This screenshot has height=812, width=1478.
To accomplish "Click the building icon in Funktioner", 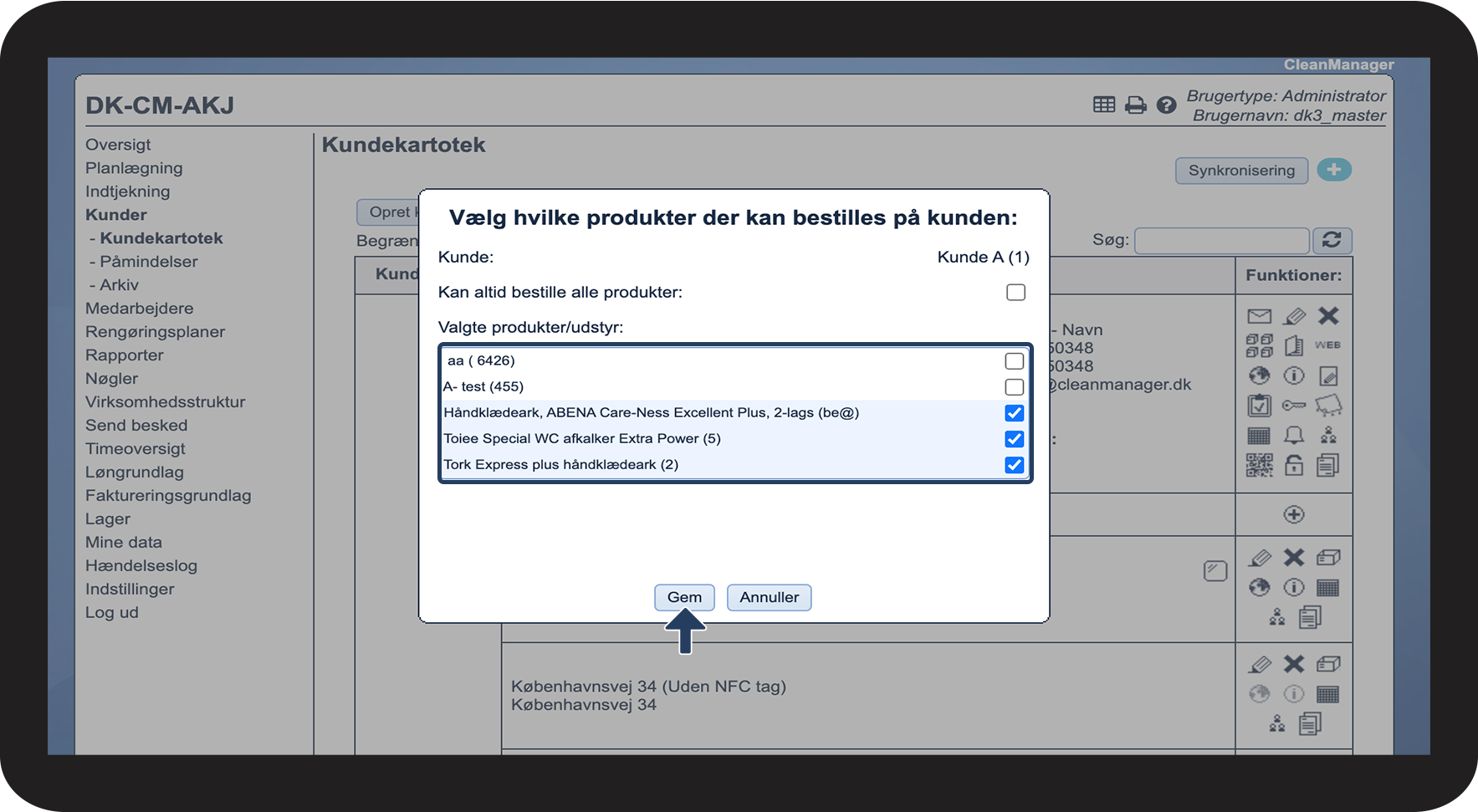I will coord(1294,345).
